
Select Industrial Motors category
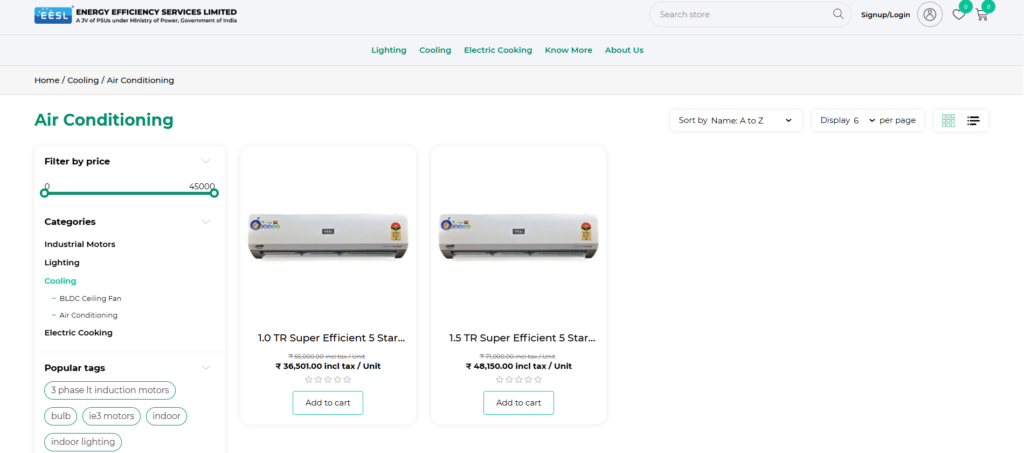pyautogui.click(x=80, y=244)
